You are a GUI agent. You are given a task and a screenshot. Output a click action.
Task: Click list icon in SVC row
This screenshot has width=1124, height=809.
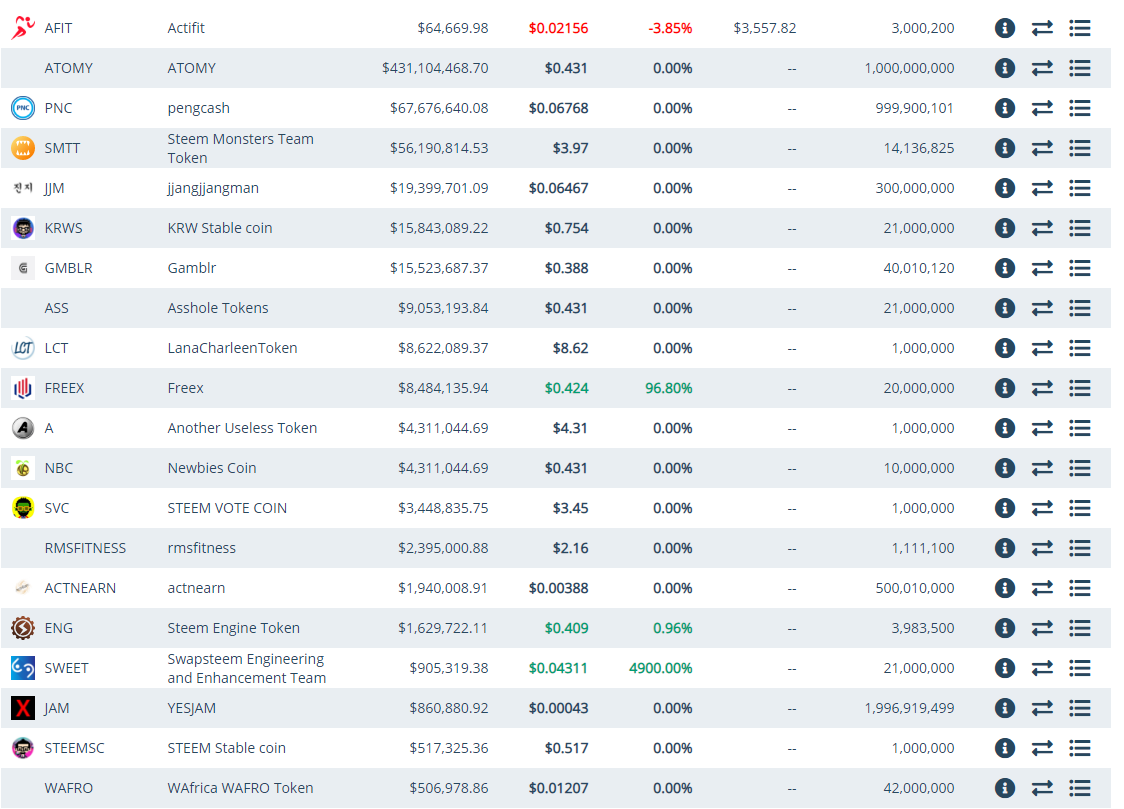pyautogui.click(x=1079, y=508)
